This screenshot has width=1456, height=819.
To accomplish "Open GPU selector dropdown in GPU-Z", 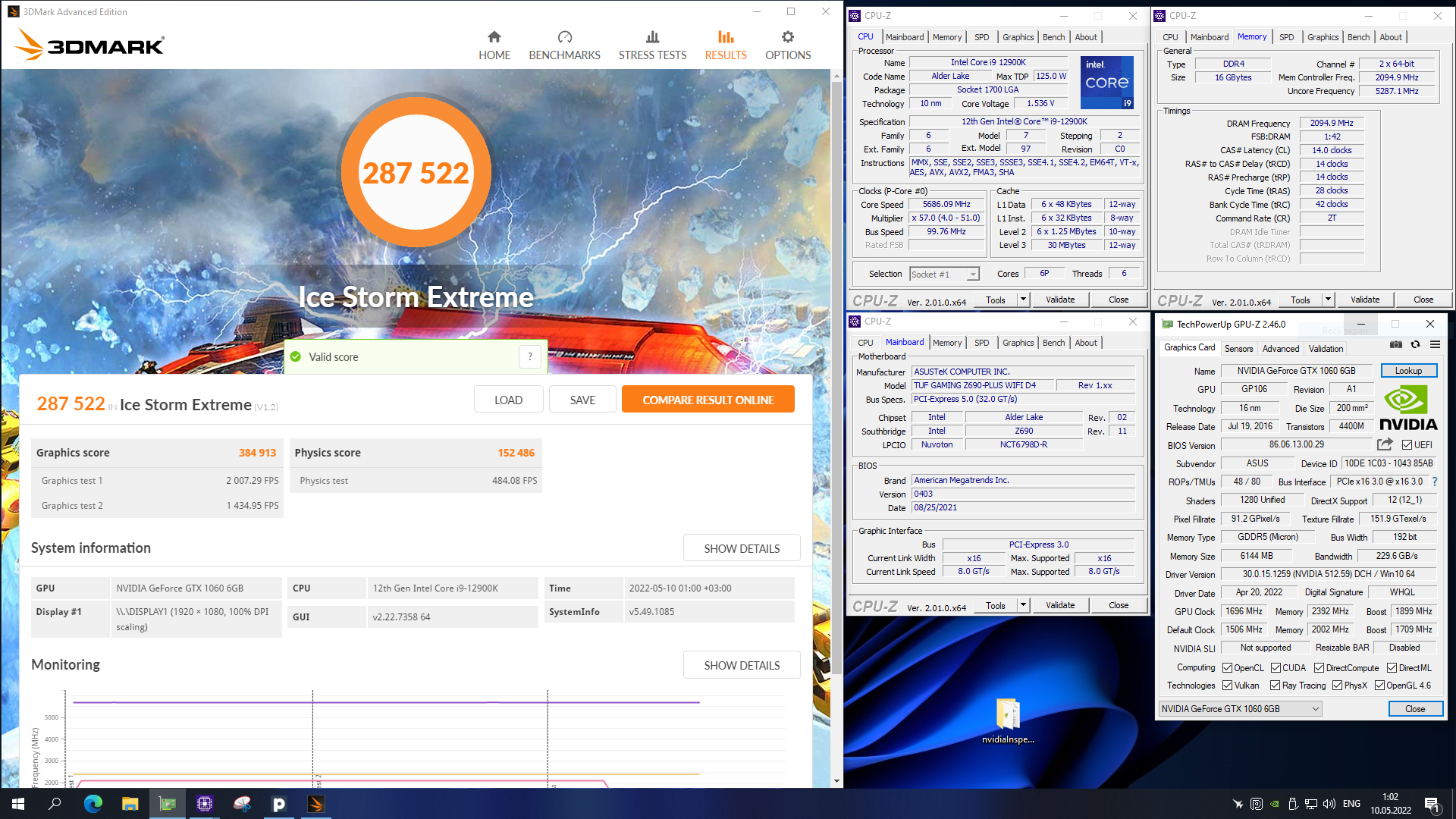I will click(1241, 709).
